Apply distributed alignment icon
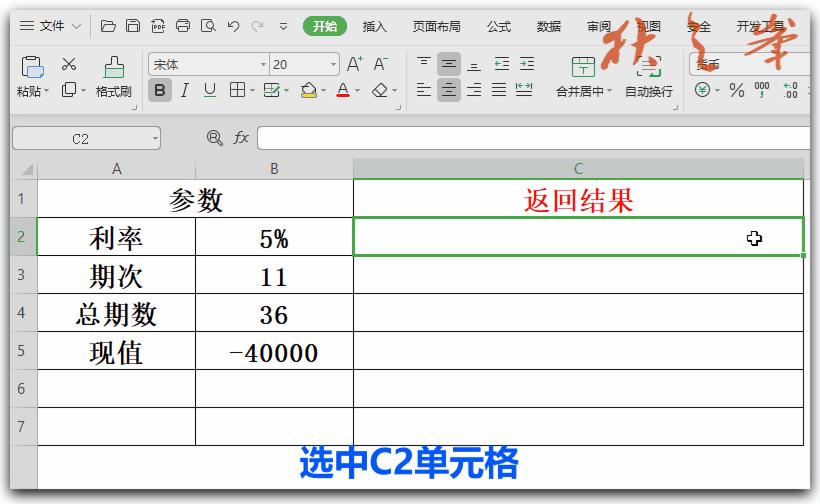 524,90
